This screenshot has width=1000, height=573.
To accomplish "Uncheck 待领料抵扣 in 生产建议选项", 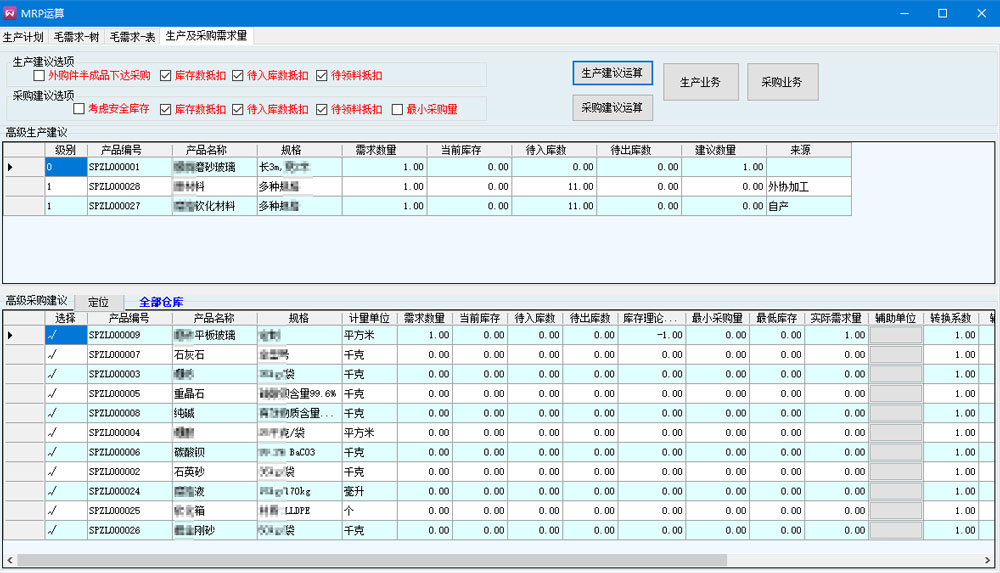I will 322,76.
